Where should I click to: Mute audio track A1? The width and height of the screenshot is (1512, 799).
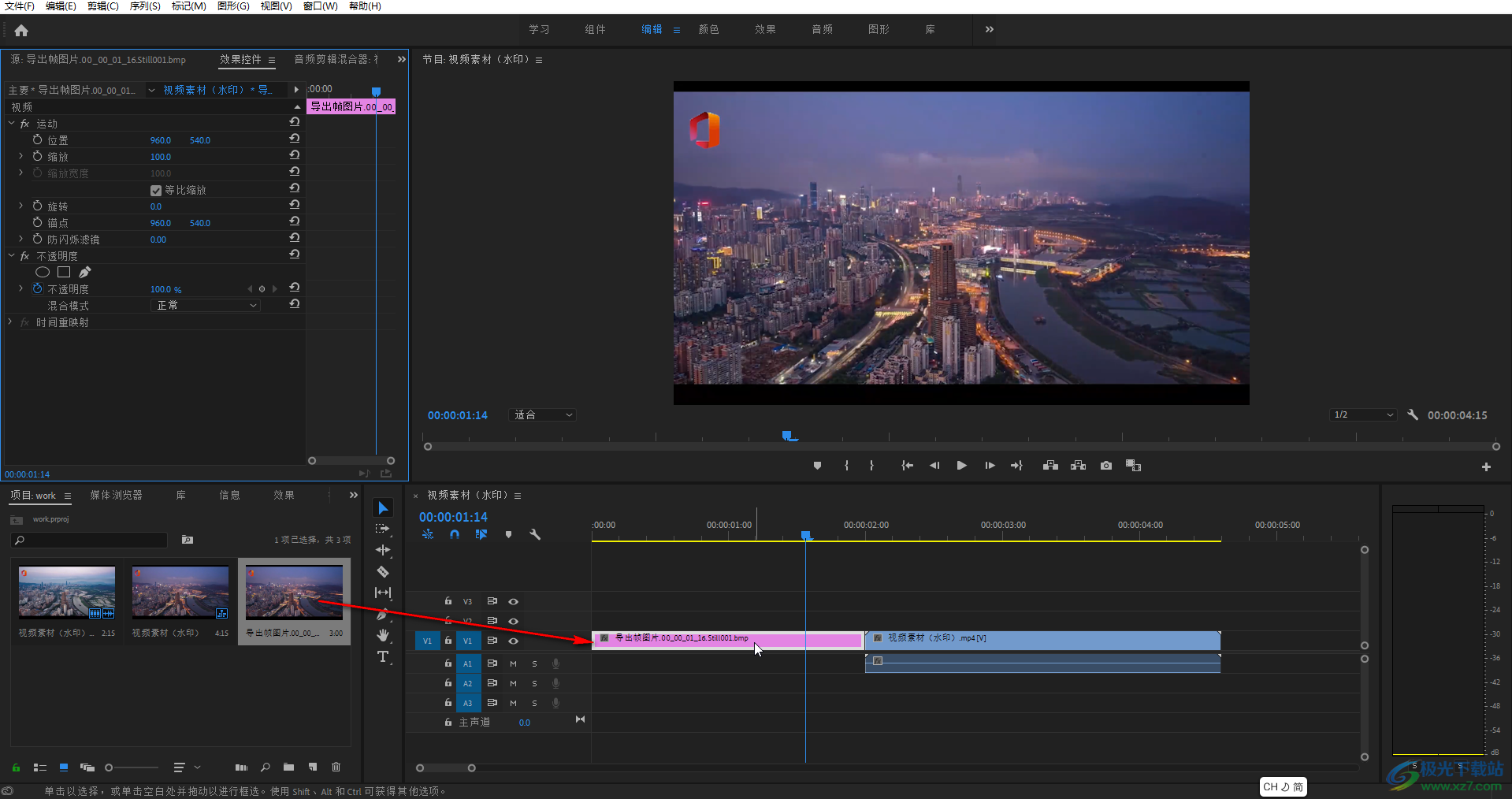(x=513, y=663)
